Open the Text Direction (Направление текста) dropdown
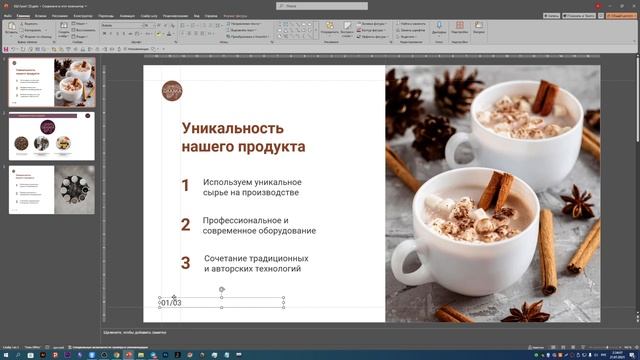640x360 pixels. pyautogui.click(x=244, y=24)
